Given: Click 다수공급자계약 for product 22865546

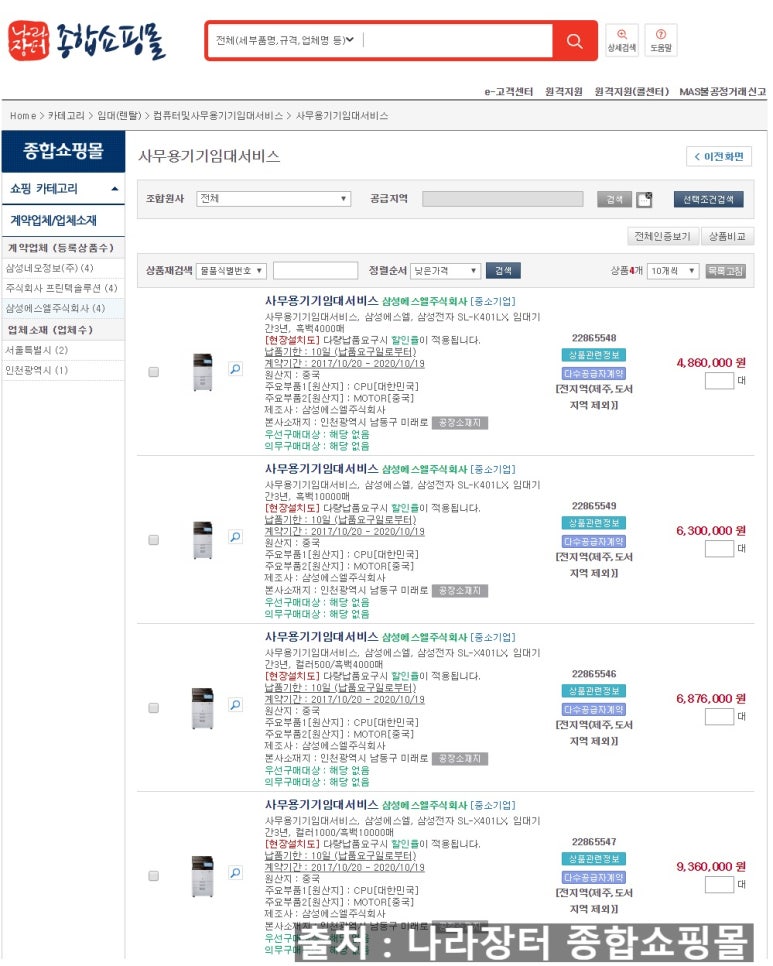Looking at the screenshot, I should pos(594,710).
